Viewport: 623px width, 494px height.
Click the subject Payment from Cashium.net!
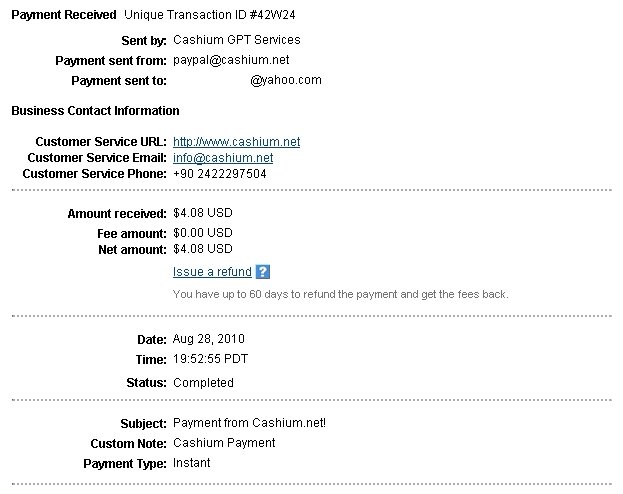pos(250,423)
